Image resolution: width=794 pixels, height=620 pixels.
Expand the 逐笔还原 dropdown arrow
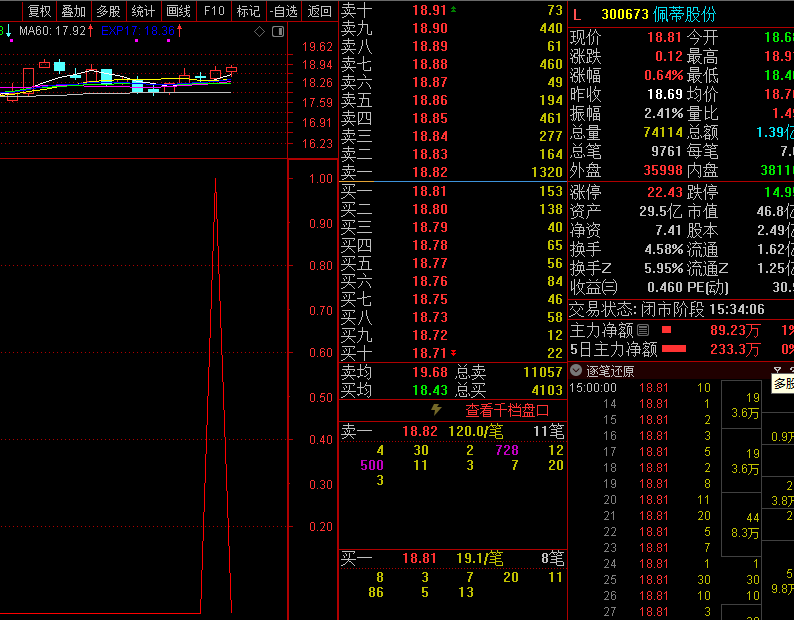pyautogui.click(x=576, y=370)
